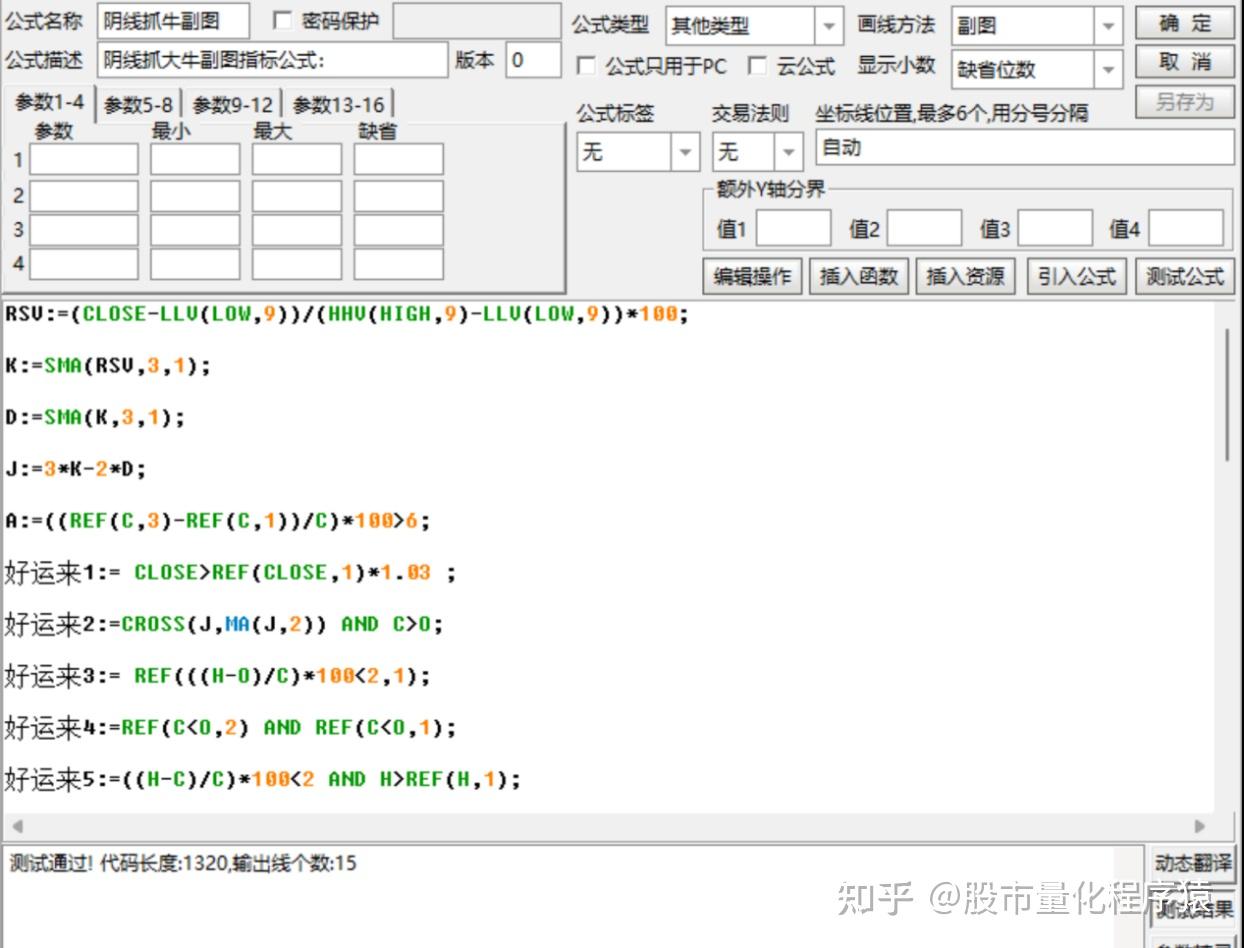Click row 2 最小 field
The image size is (1245, 948).
(195, 196)
